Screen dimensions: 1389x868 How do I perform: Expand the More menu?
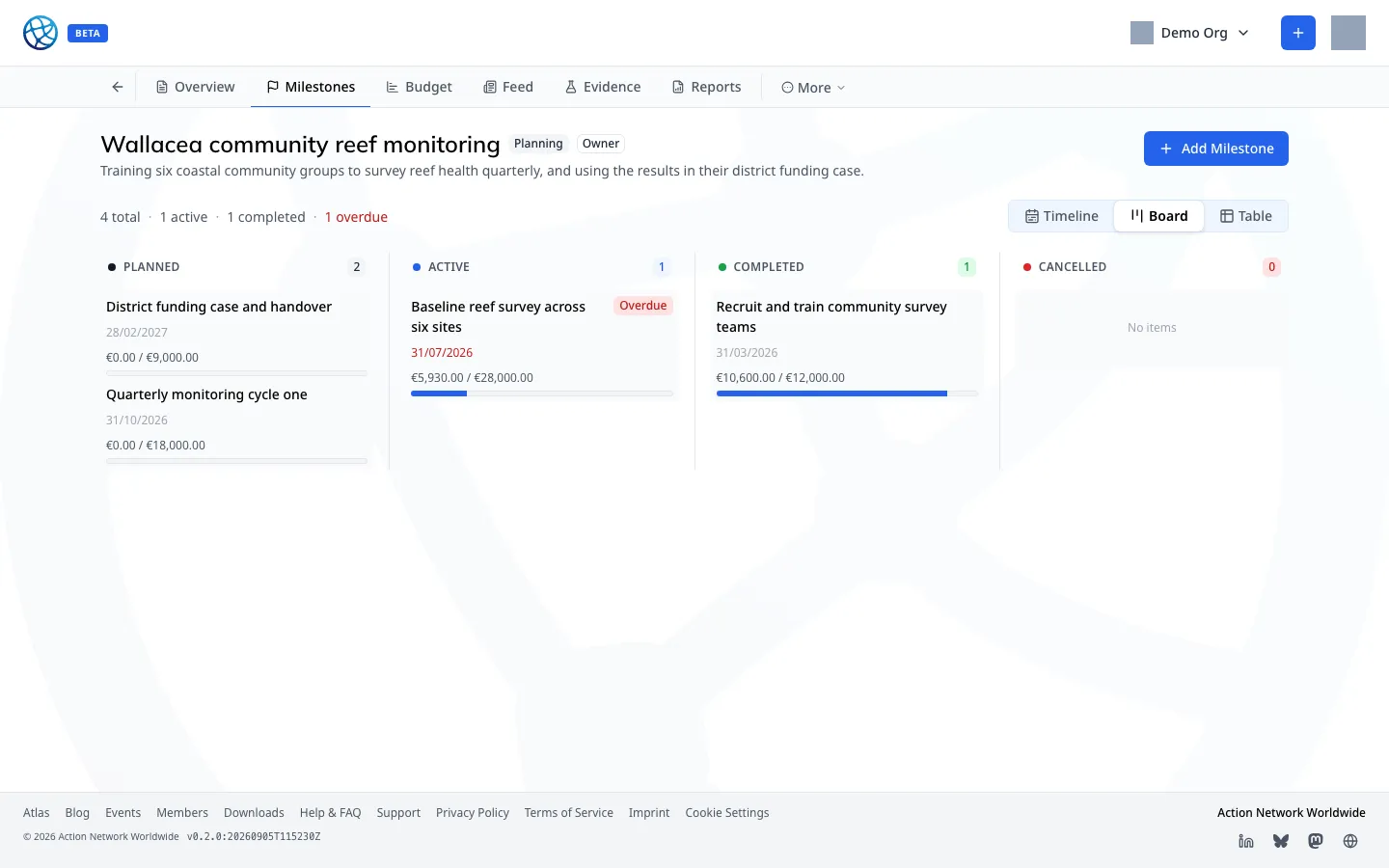(813, 88)
